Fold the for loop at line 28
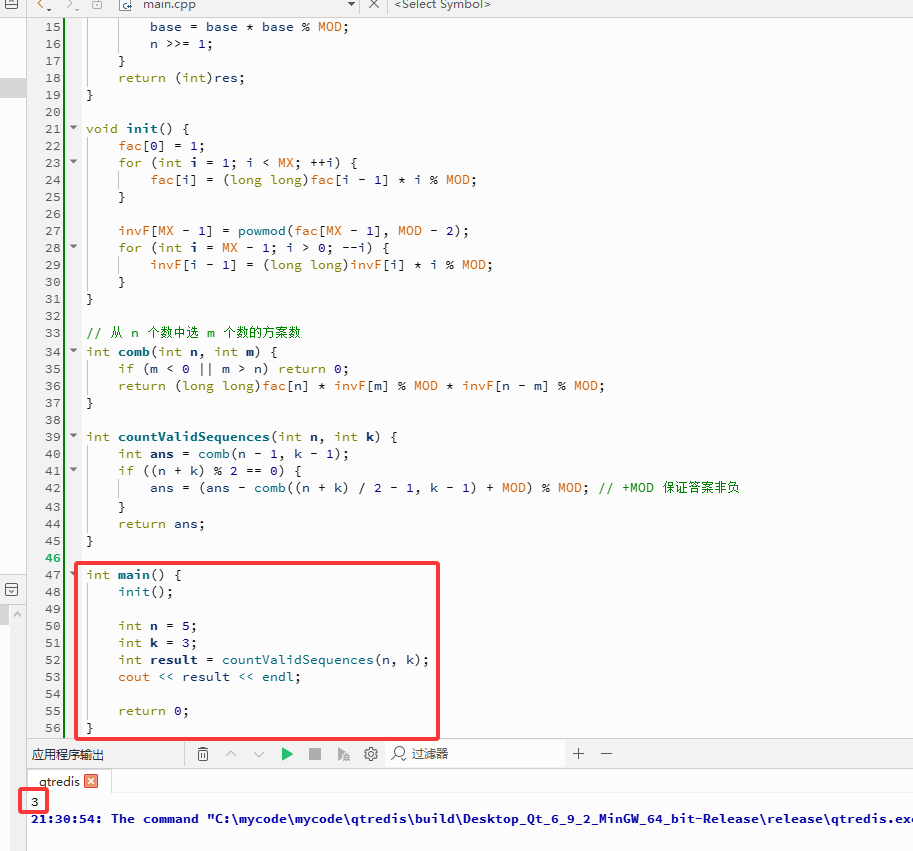This screenshot has height=851, width=913. [73, 247]
